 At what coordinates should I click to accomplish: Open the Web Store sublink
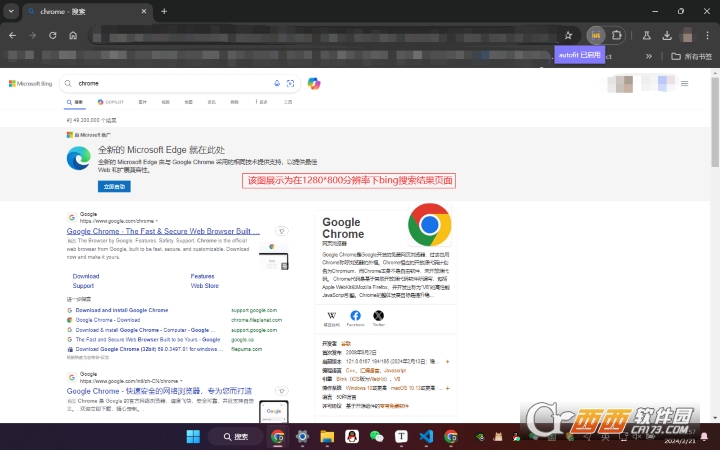click(x=205, y=286)
